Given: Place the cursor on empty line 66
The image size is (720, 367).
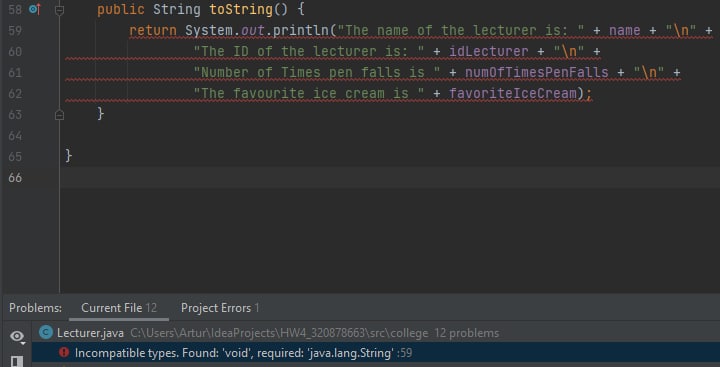Looking at the screenshot, I should [x=389, y=177].
